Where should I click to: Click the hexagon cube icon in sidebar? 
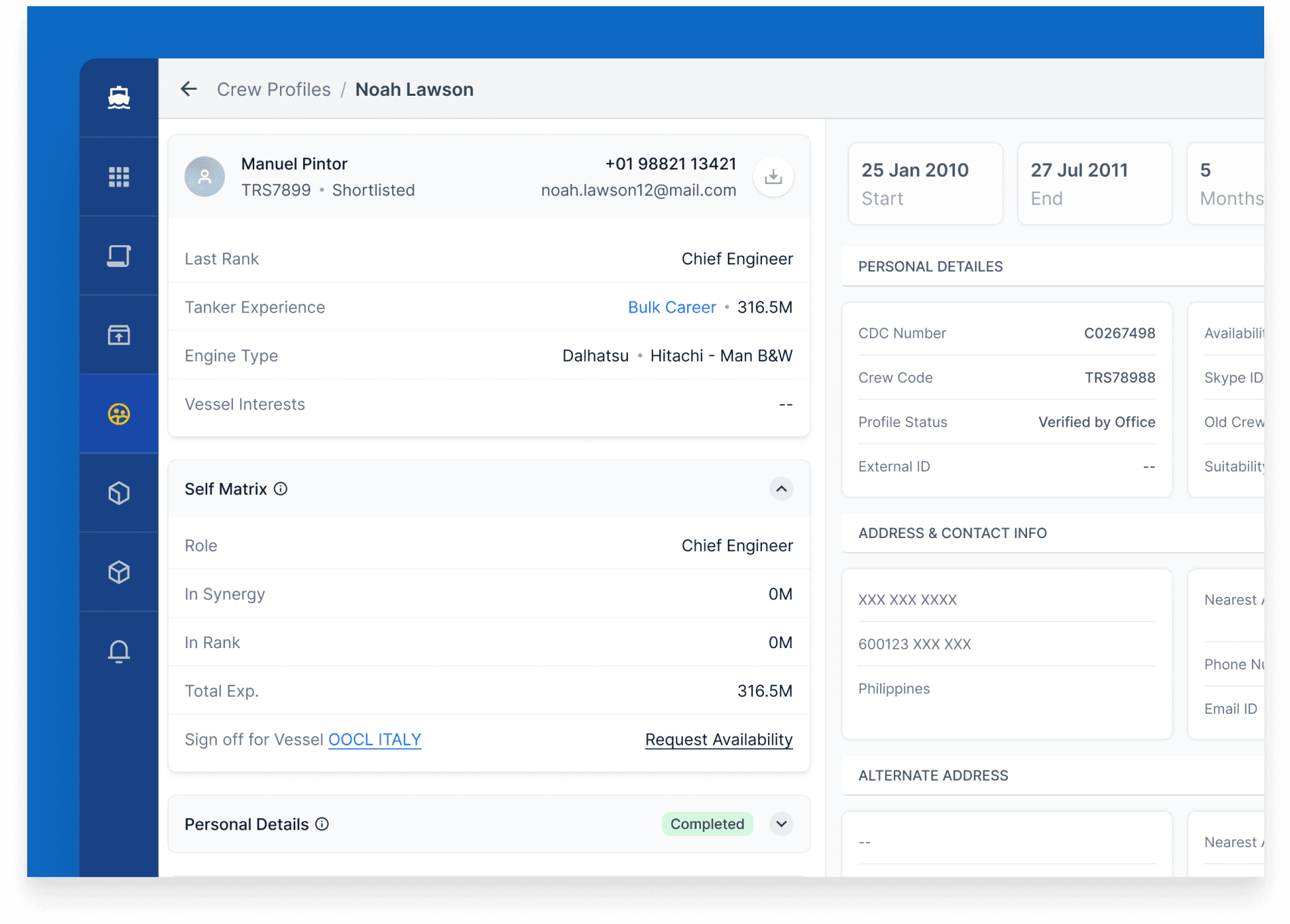click(119, 493)
